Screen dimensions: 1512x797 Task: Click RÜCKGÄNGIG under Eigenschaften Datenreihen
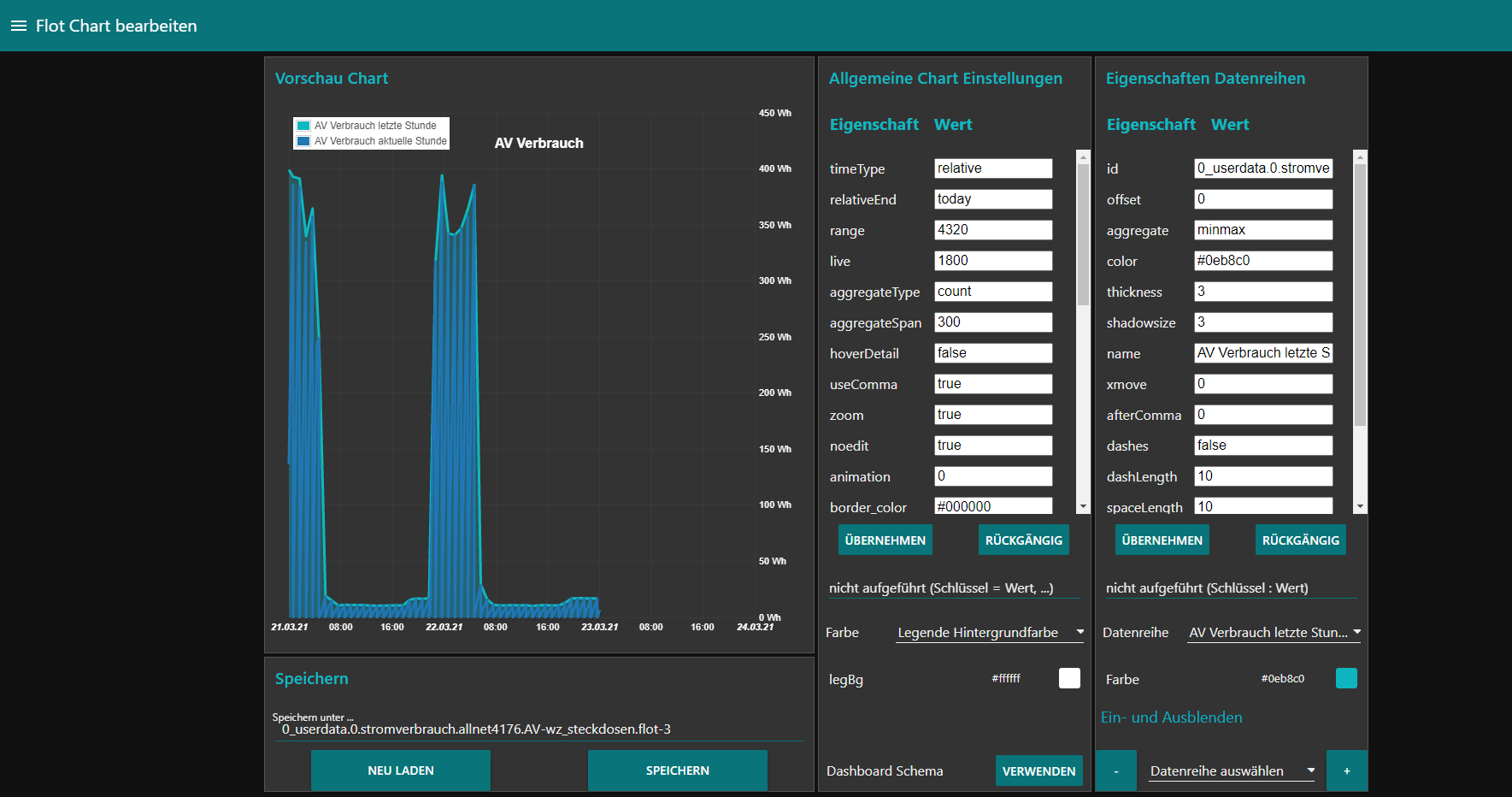1301,540
